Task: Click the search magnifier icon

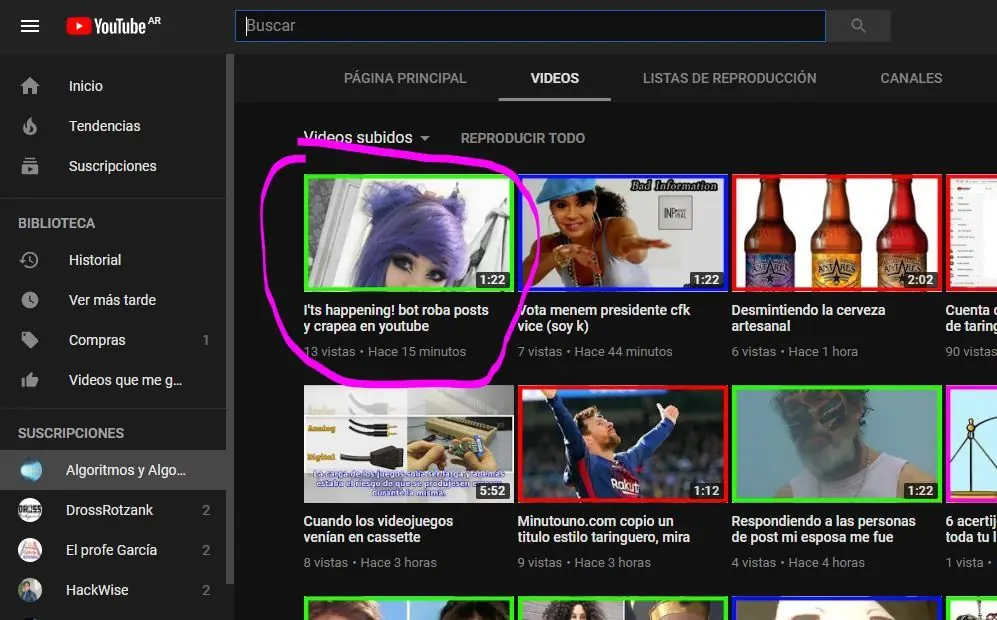Action: point(857,26)
